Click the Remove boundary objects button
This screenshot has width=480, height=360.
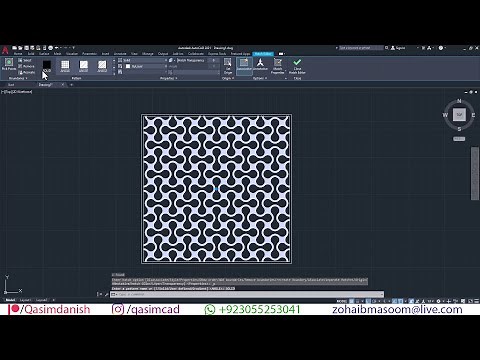point(26,66)
